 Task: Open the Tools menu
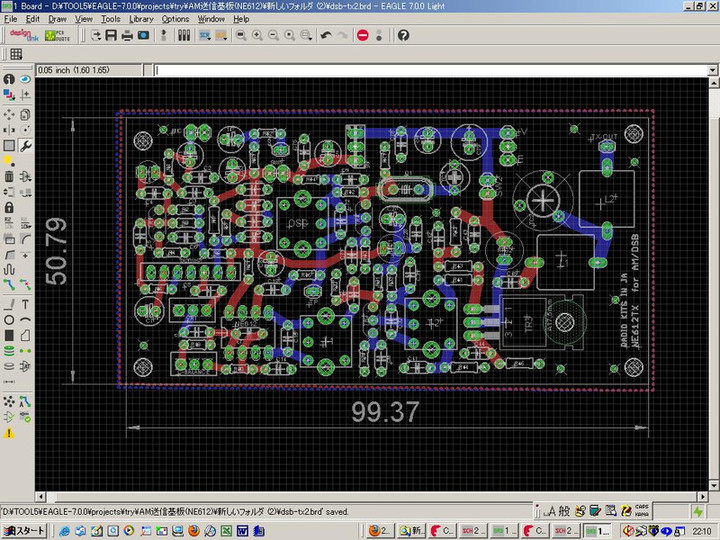110,19
